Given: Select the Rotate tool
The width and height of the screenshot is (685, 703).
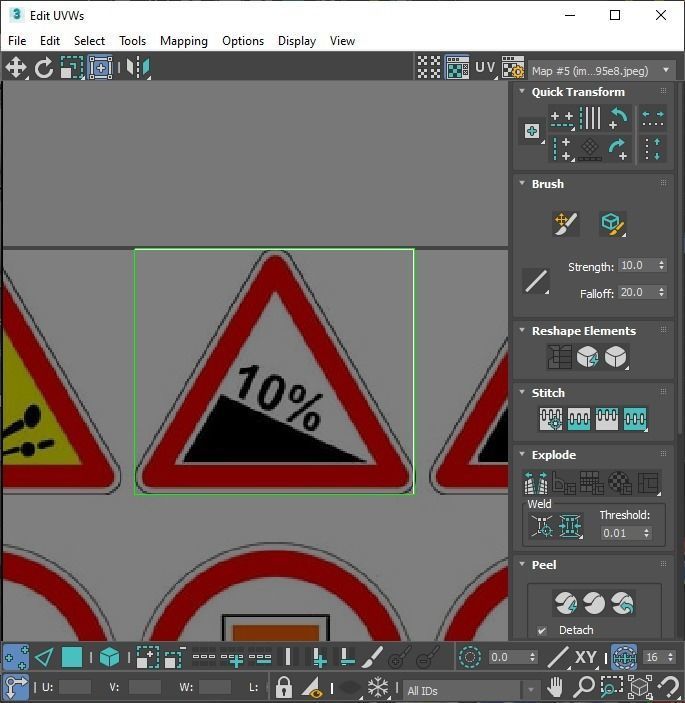Looking at the screenshot, I should (44, 68).
